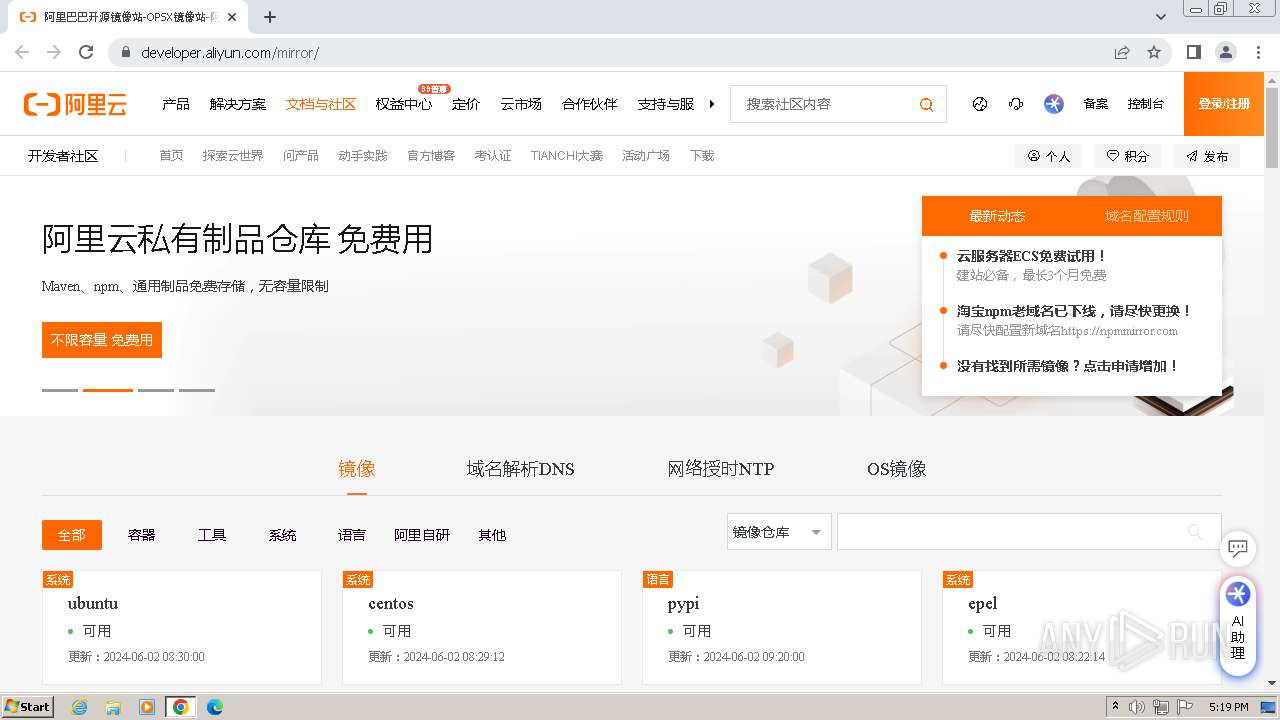Go to first banner slide indicator

(x=60, y=390)
